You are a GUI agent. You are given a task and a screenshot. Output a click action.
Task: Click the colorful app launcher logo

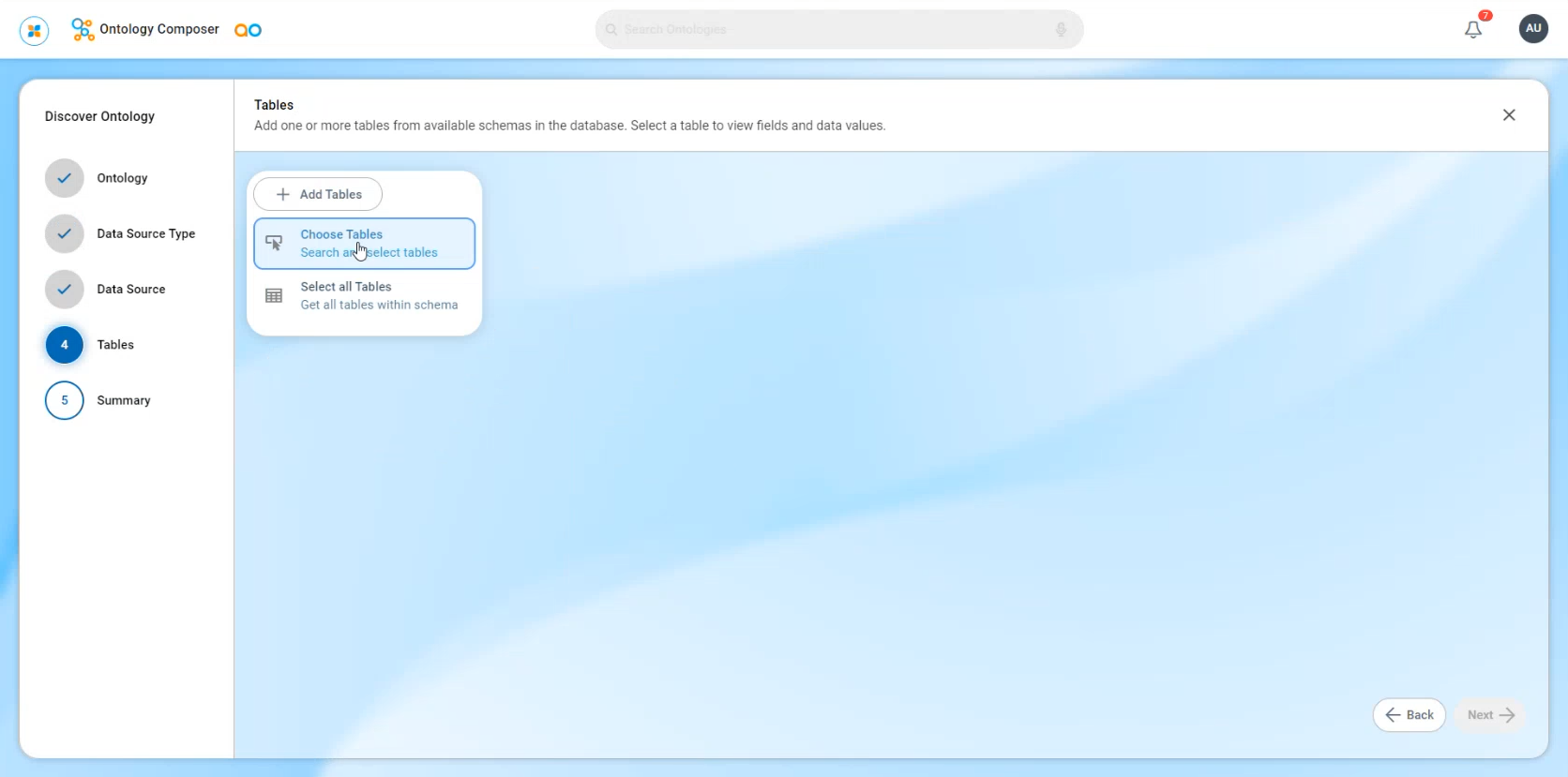point(35,30)
